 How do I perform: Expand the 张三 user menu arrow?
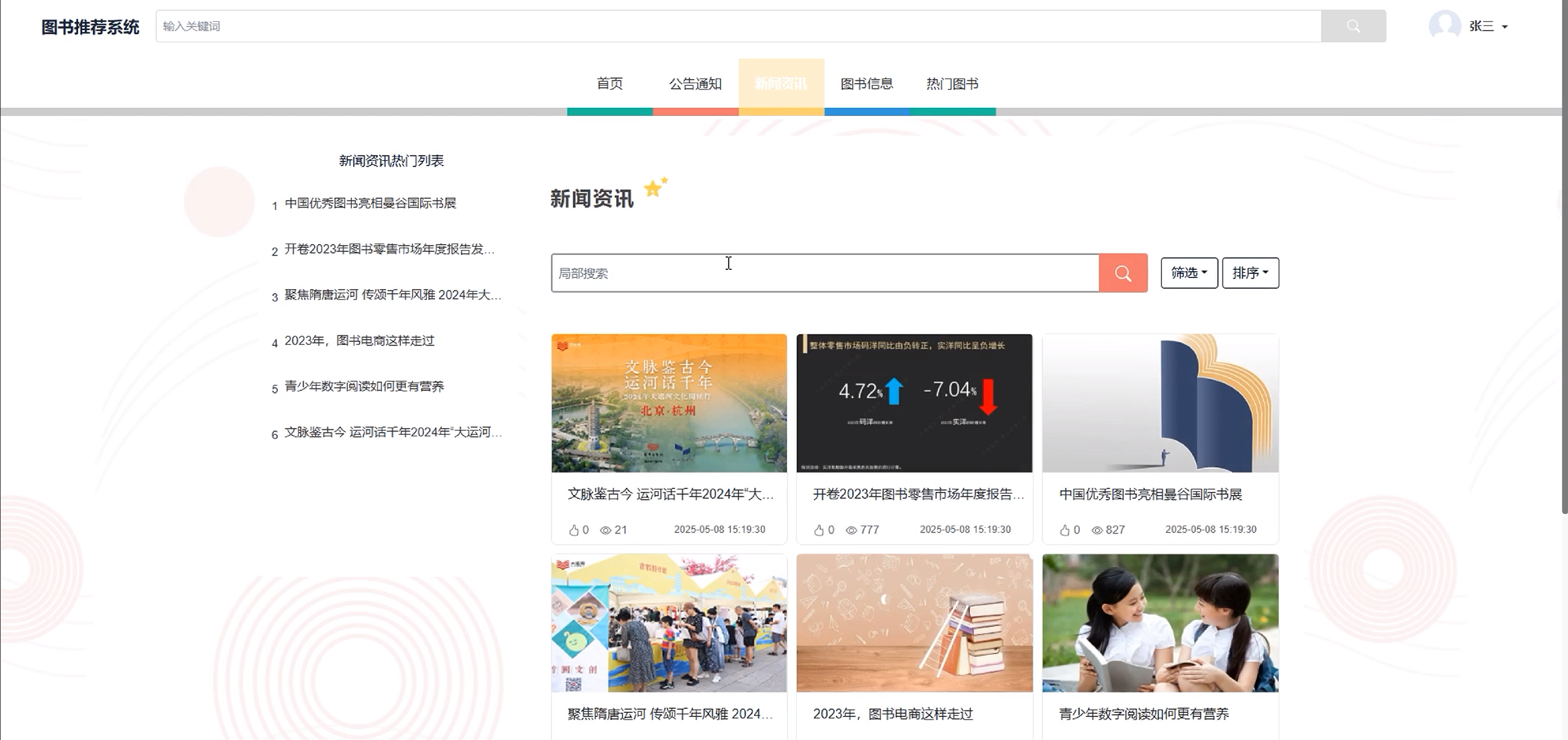1505,27
